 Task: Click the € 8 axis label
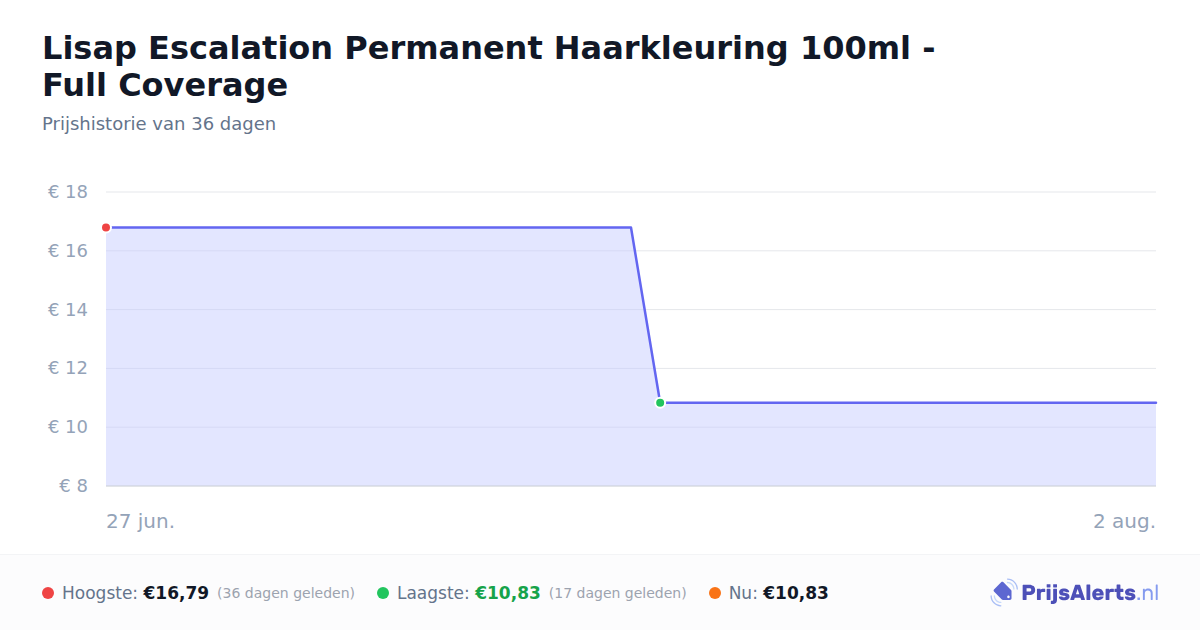[74, 486]
